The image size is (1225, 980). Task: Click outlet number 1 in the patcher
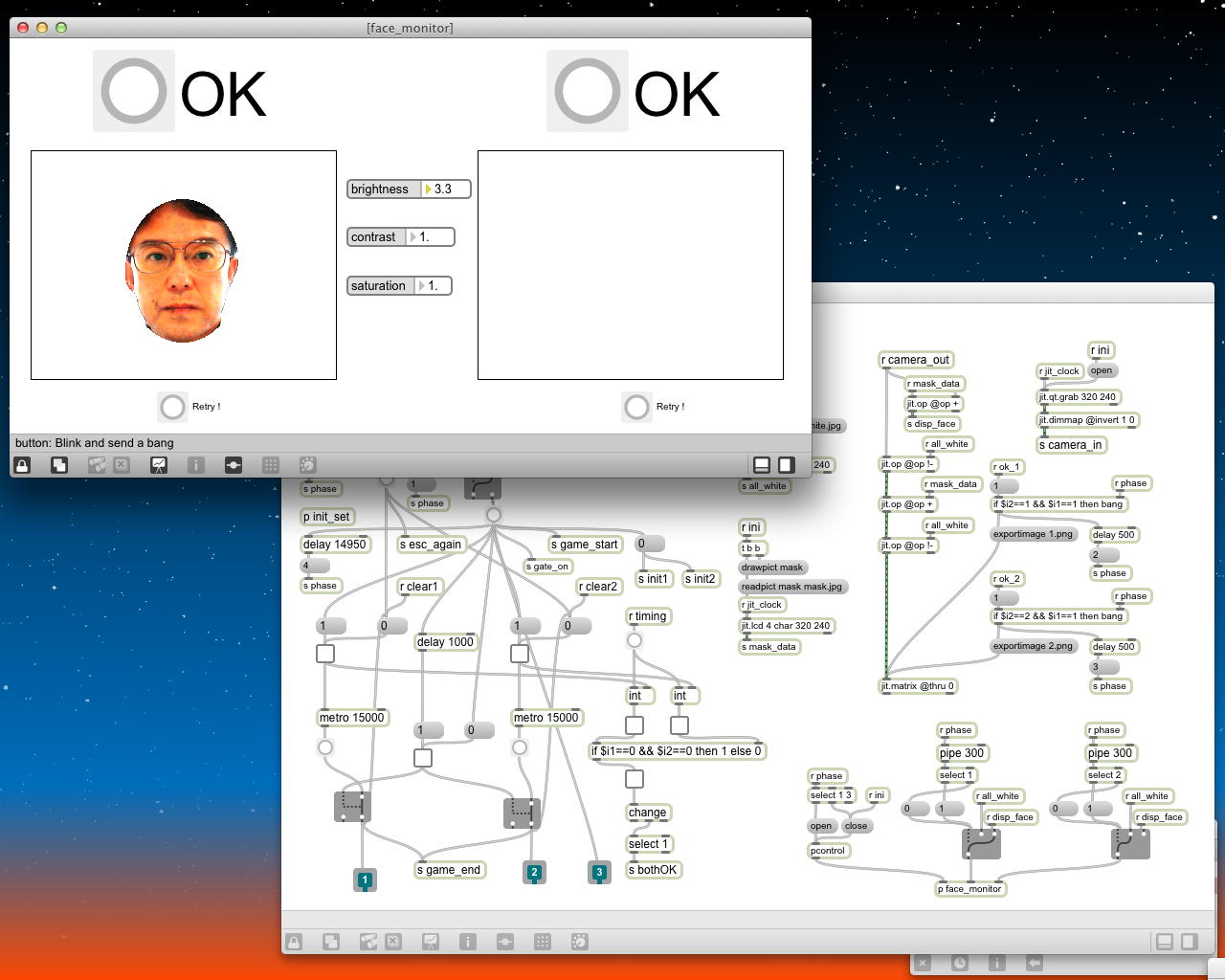(x=365, y=879)
